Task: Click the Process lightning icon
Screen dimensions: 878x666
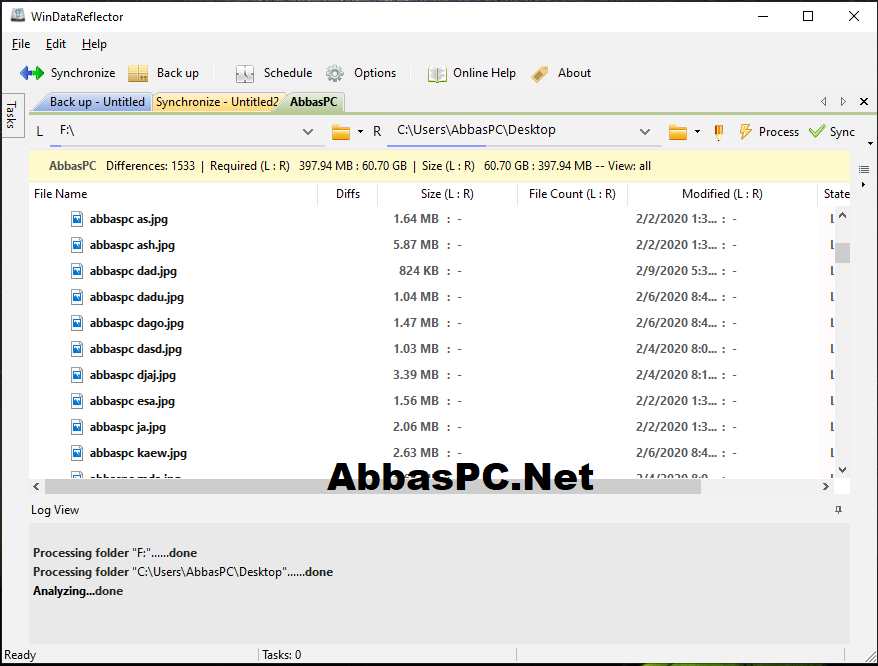Action: point(745,132)
